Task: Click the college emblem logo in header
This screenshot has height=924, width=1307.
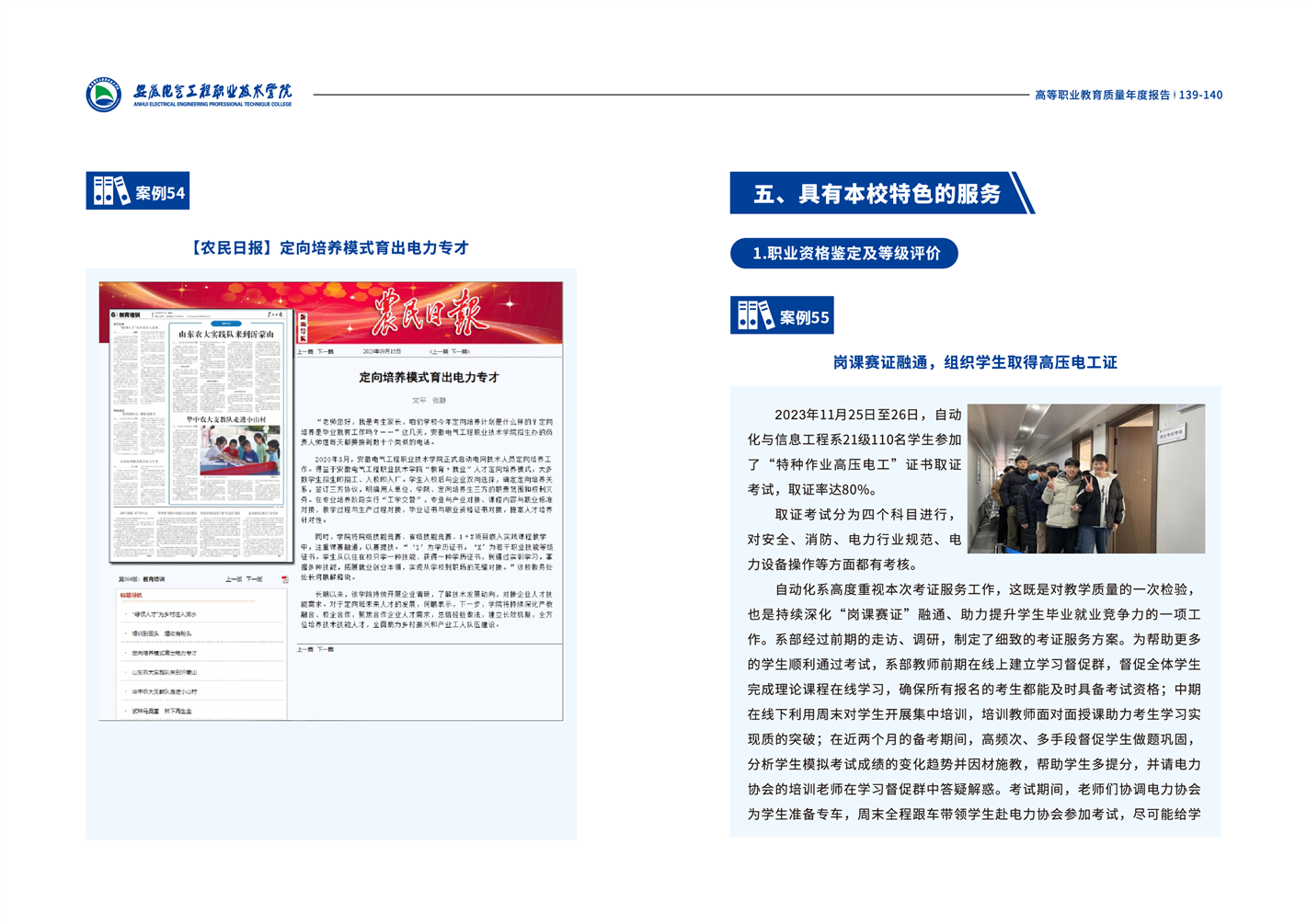Action: pyautogui.click(x=104, y=95)
